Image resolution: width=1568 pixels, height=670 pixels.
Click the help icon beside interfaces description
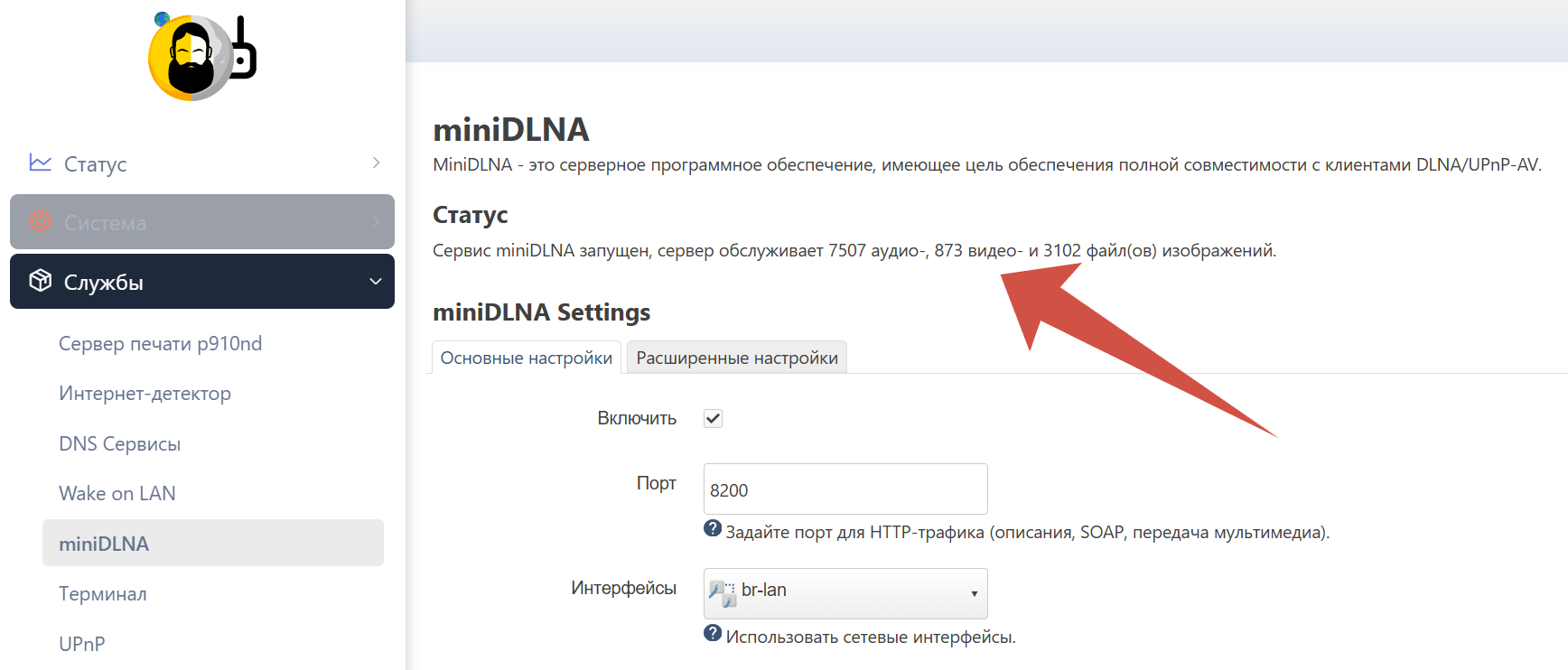[713, 634]
